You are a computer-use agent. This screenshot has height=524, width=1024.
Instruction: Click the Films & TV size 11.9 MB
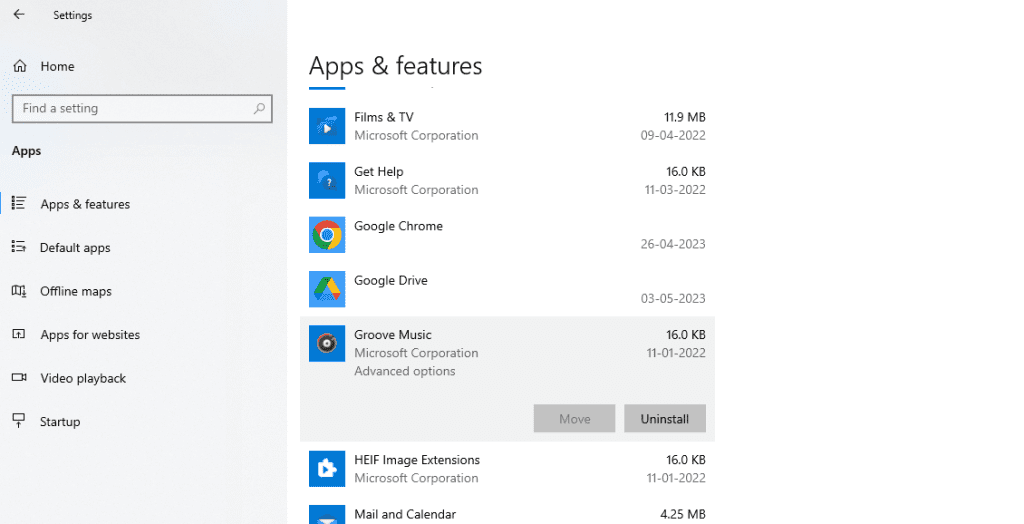tap(685, 117)
